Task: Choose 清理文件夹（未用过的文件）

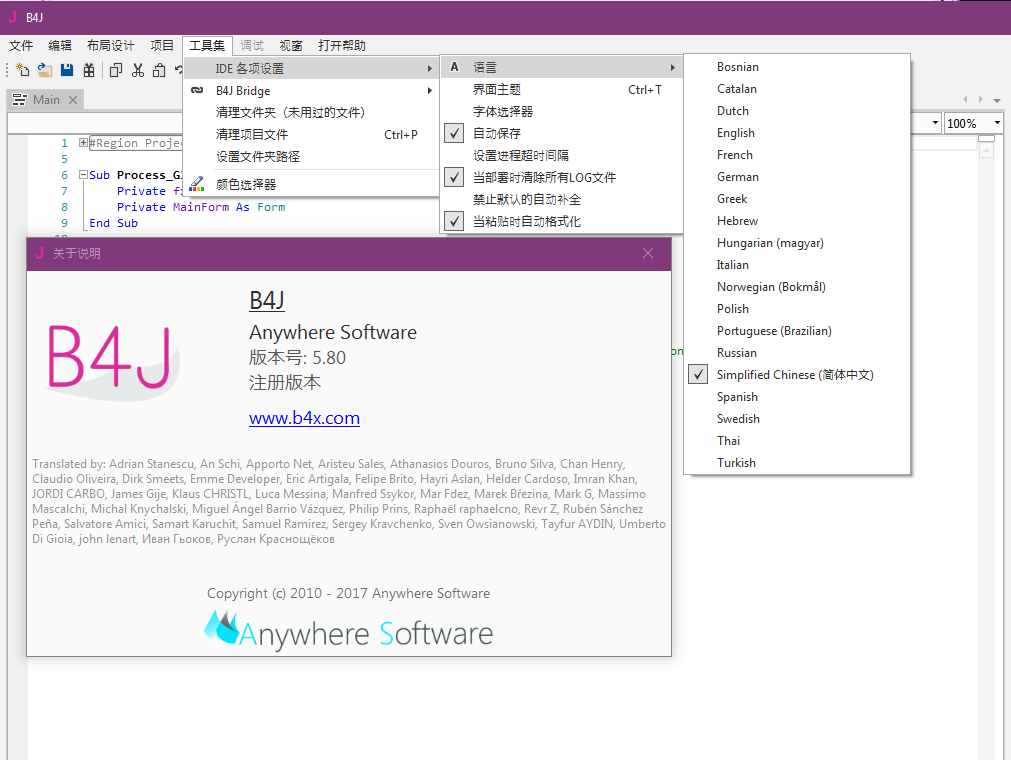Action: click(x=311, y=113)
